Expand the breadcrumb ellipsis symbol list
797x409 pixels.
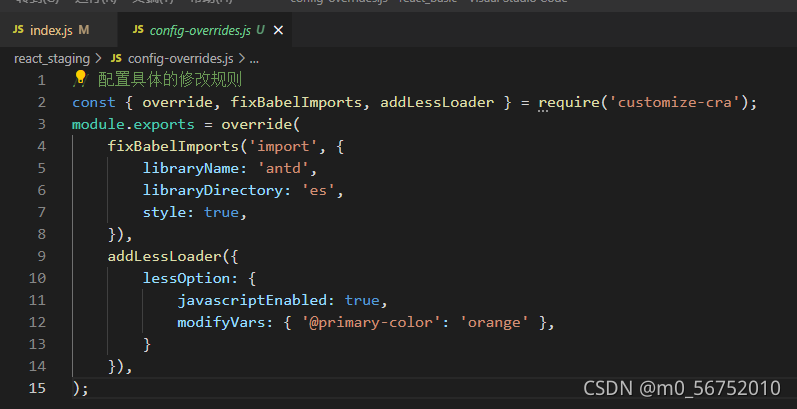click(255, 59)
